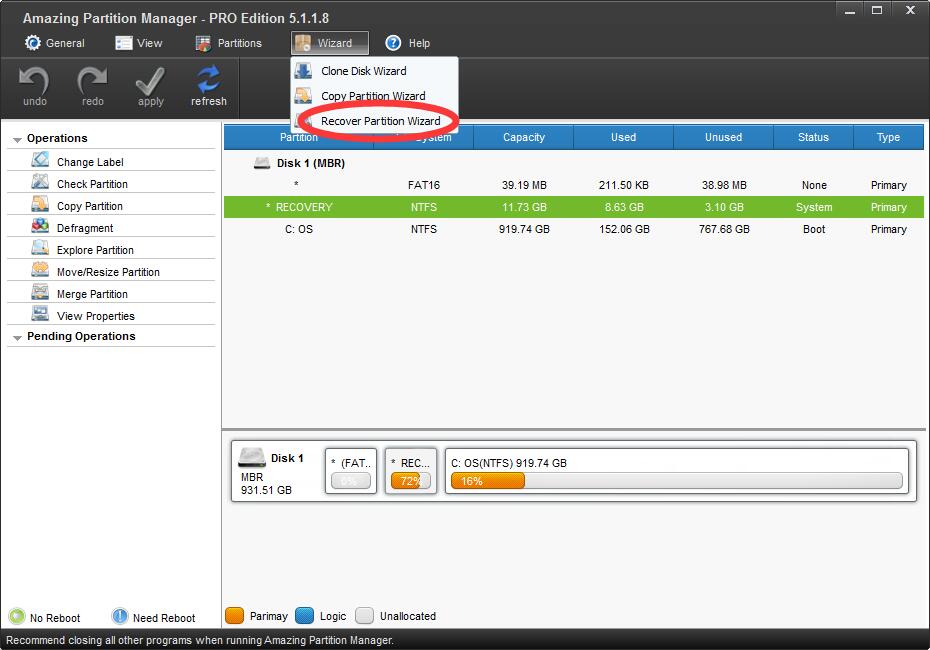
Task: Choose Merge Partition operation
Action: click(x=111, y=292)
